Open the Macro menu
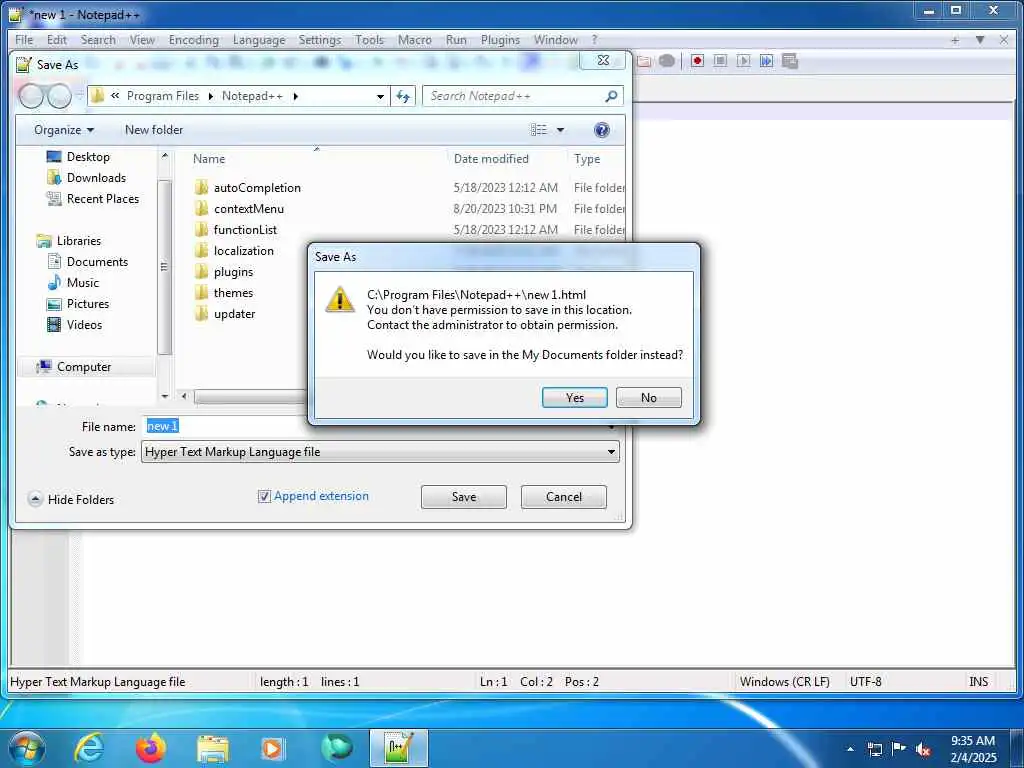 (x=415, y=40)
